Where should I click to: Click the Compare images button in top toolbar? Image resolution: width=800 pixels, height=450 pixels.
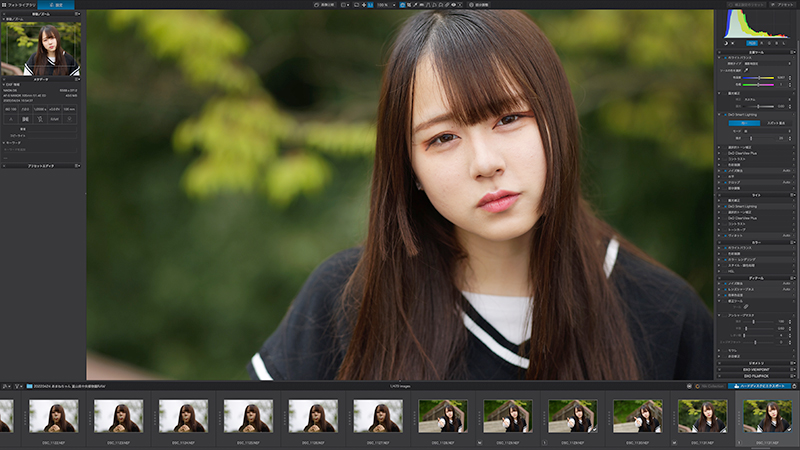point(325,5)
